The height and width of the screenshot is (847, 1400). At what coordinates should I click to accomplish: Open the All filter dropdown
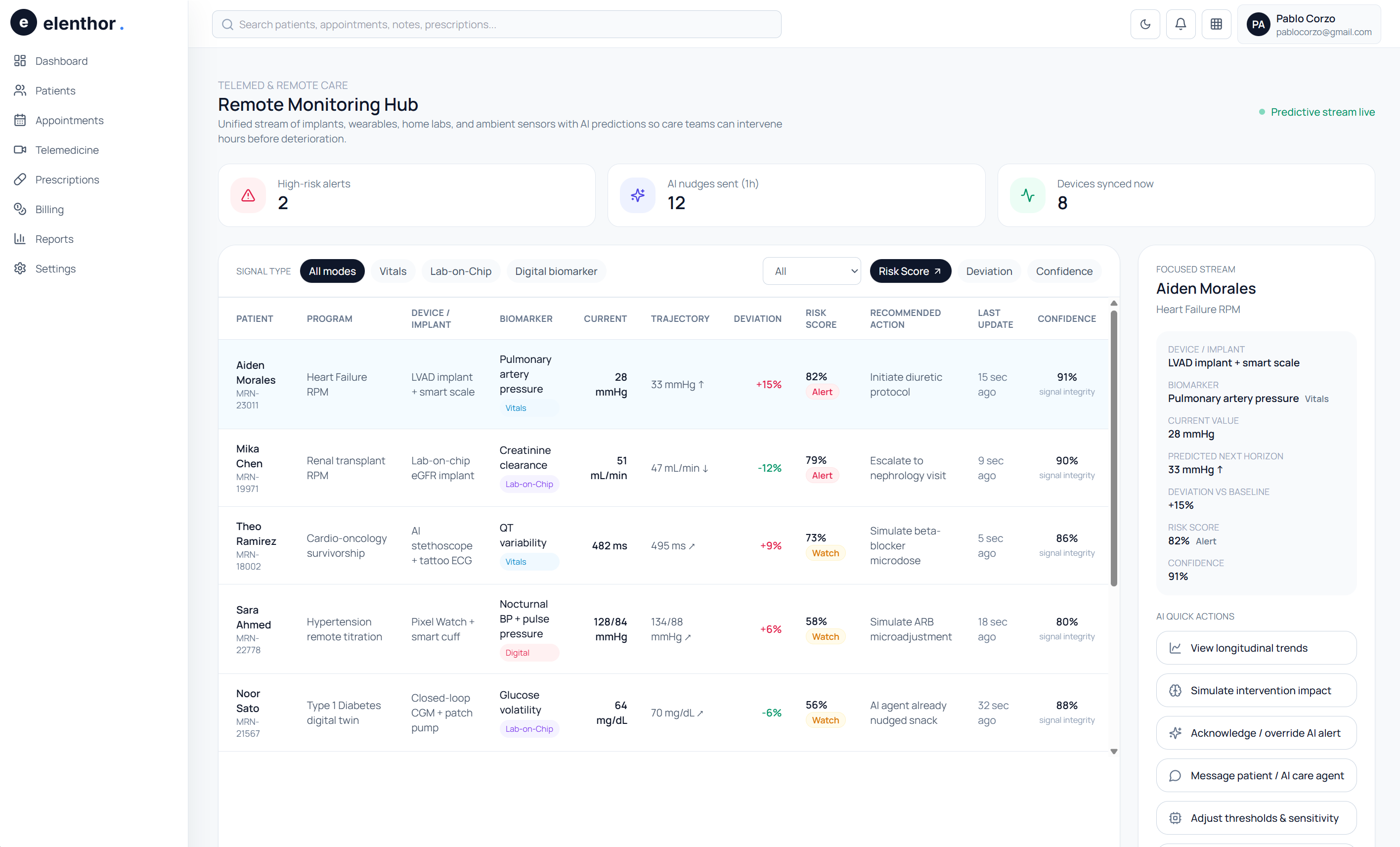tap(811, 271)
